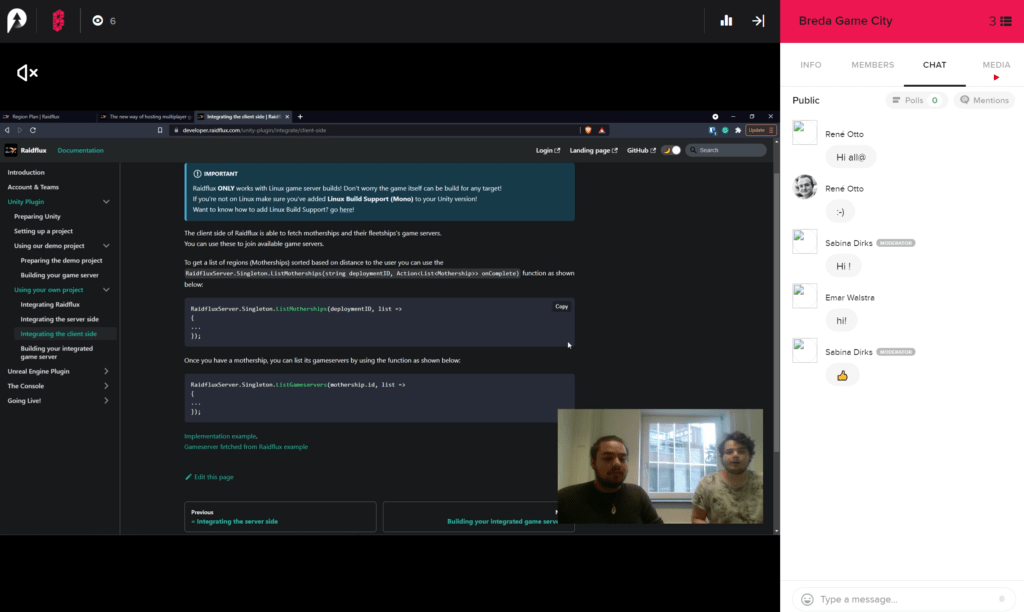The image size is (1024, 612).
Task: Reload the page in the browser
Action: (x=33, y=130)
